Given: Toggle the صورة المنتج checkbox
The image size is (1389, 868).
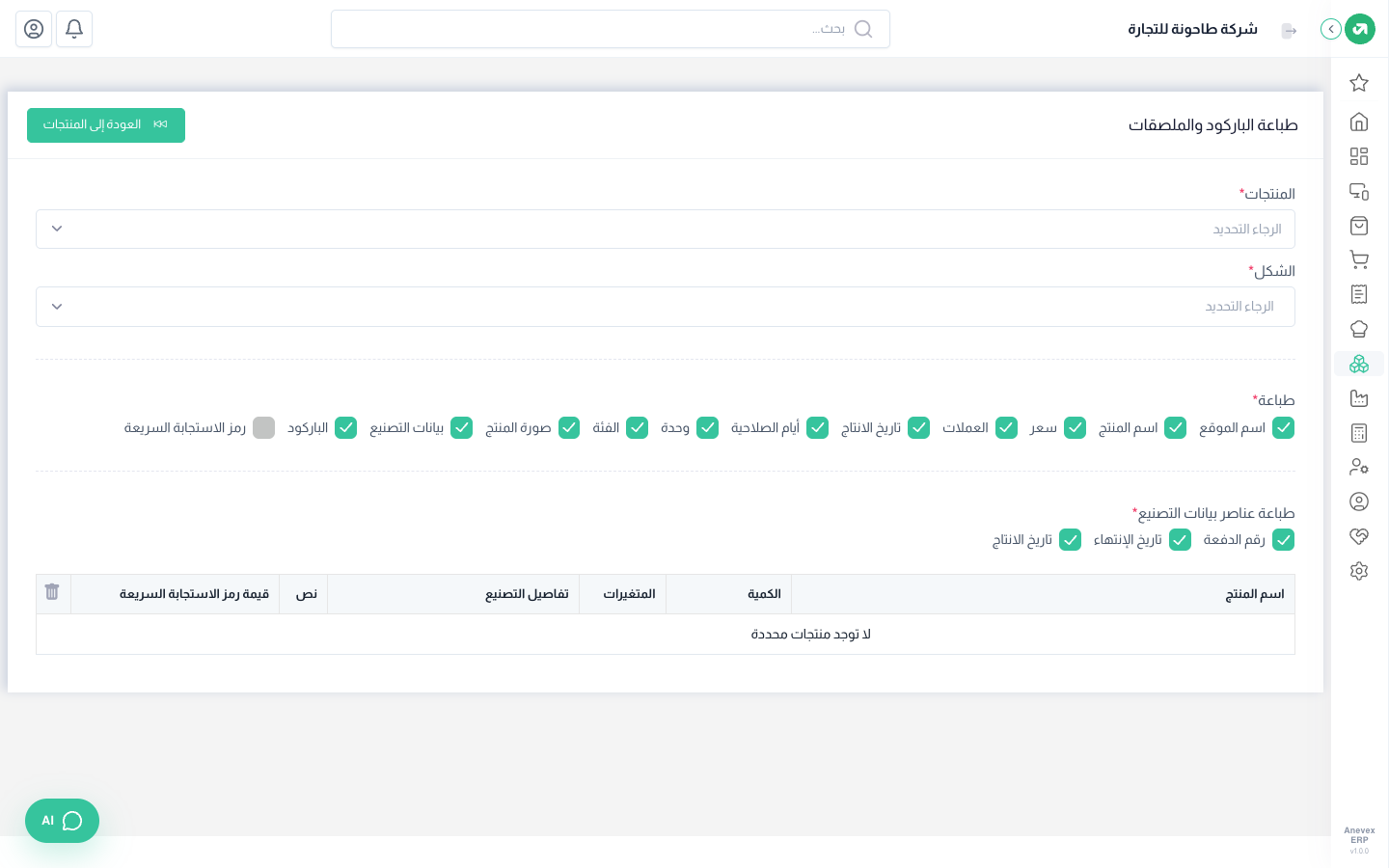Looking at the screenshot, I should point(569,427).
